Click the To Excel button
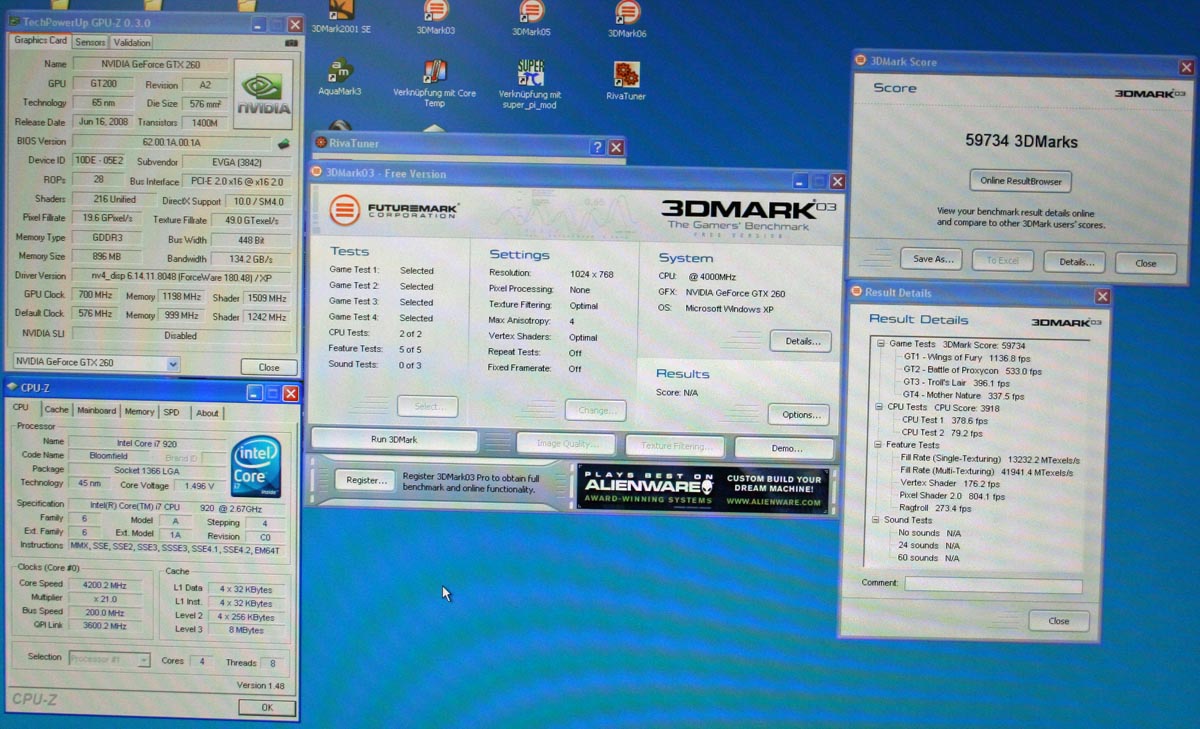This screenshot has width=1200, height=729. [x=1002, y=261]
